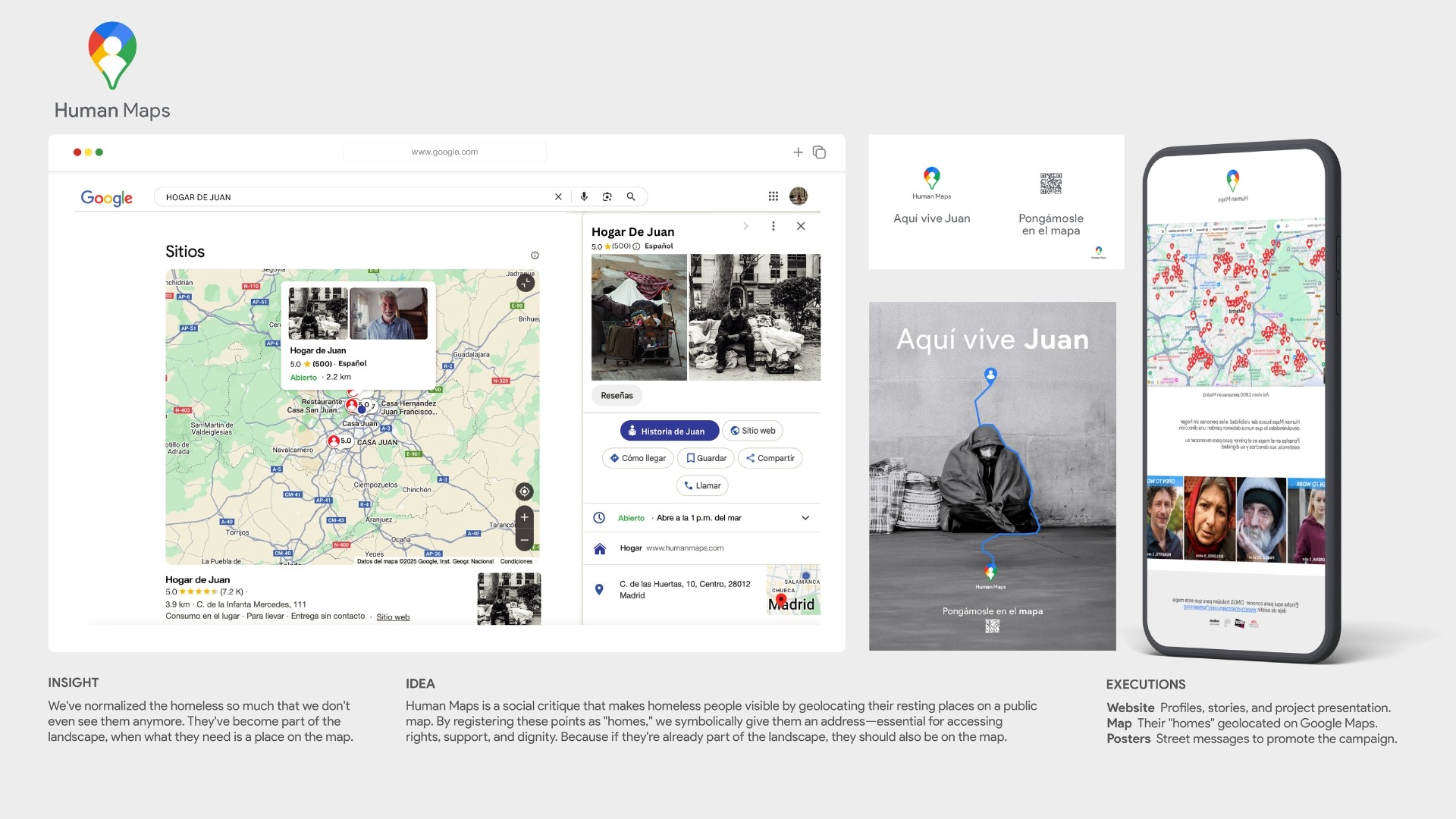Click the map's my-location target button

(x=524, y=491)
